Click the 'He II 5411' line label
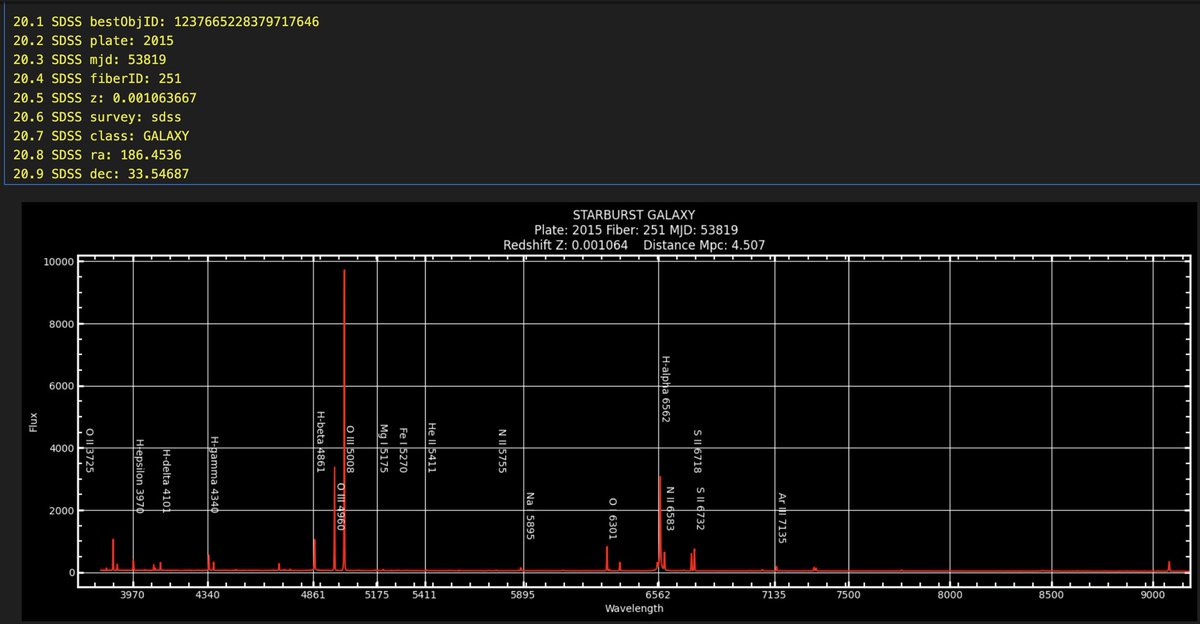1200x624 pixels. (431, 448)
